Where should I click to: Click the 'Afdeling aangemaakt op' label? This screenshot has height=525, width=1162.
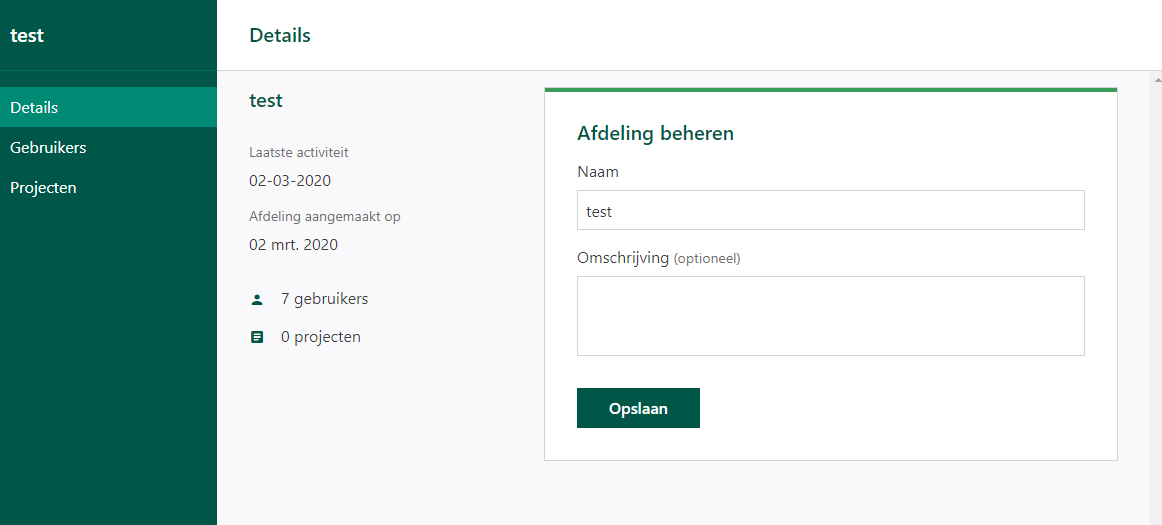pyautogui.click(x=325, y=217)
